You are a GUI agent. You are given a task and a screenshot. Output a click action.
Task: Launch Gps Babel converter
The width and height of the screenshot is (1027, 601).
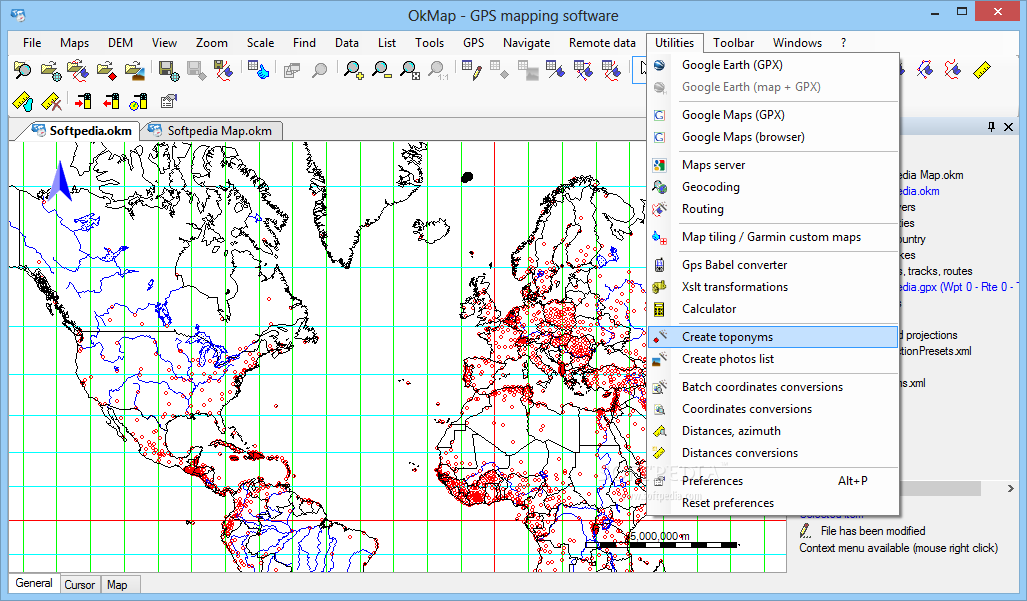pyautogui.click(x=773, y=265)
